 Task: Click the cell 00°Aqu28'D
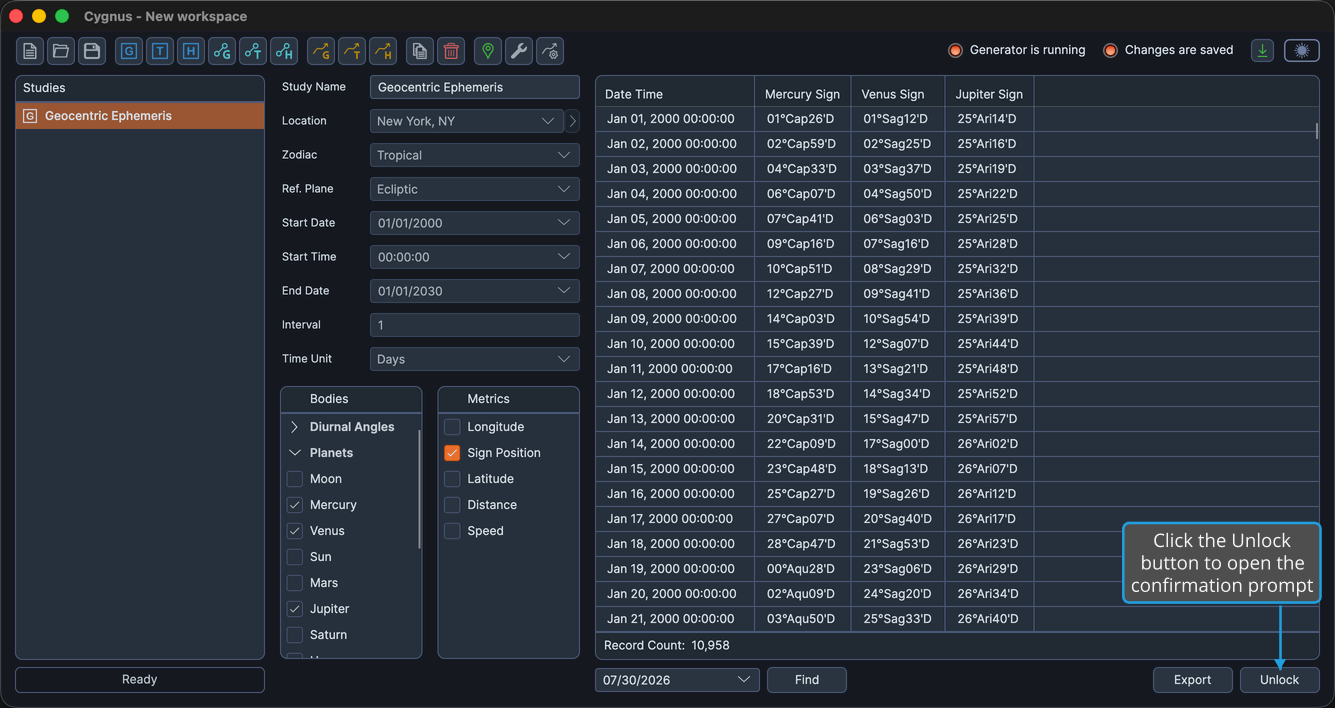coord(802,569)
